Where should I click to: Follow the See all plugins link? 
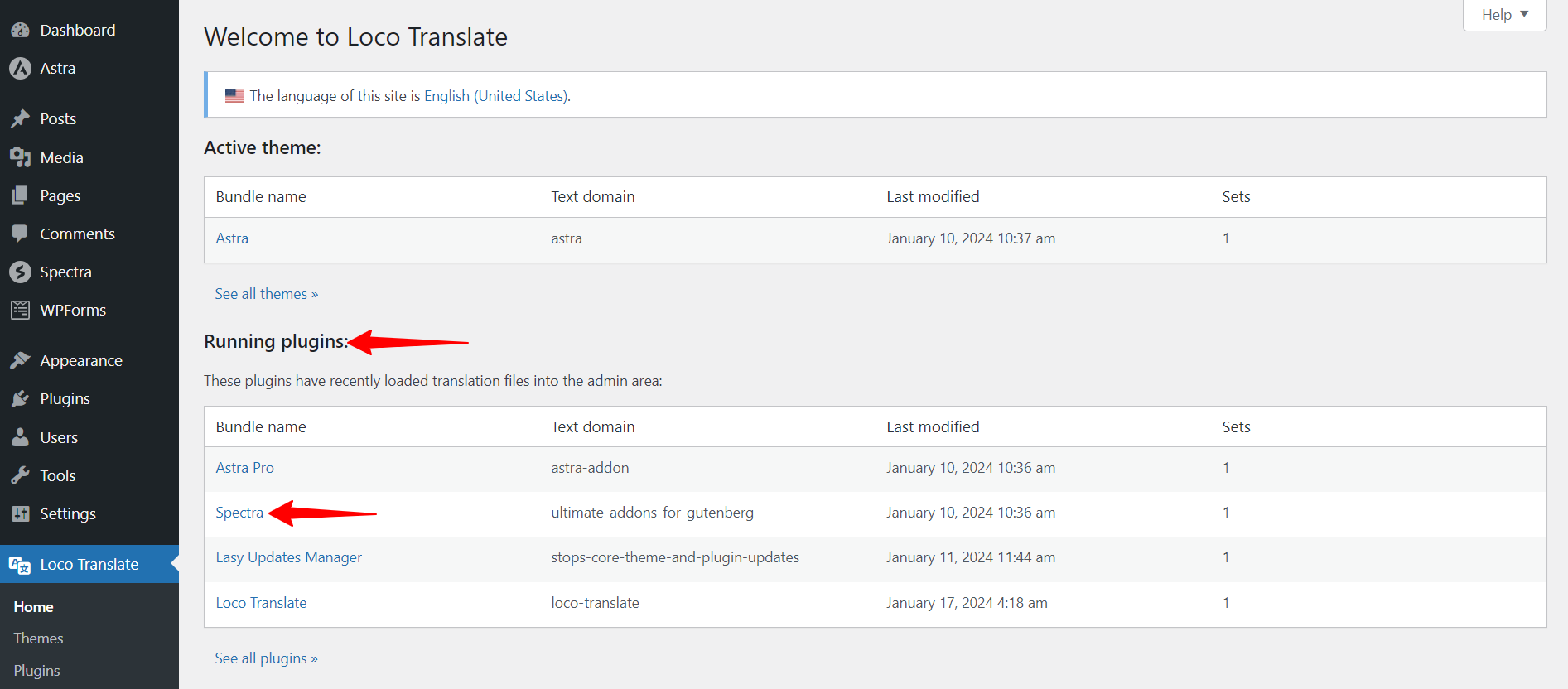coord(266,658)
